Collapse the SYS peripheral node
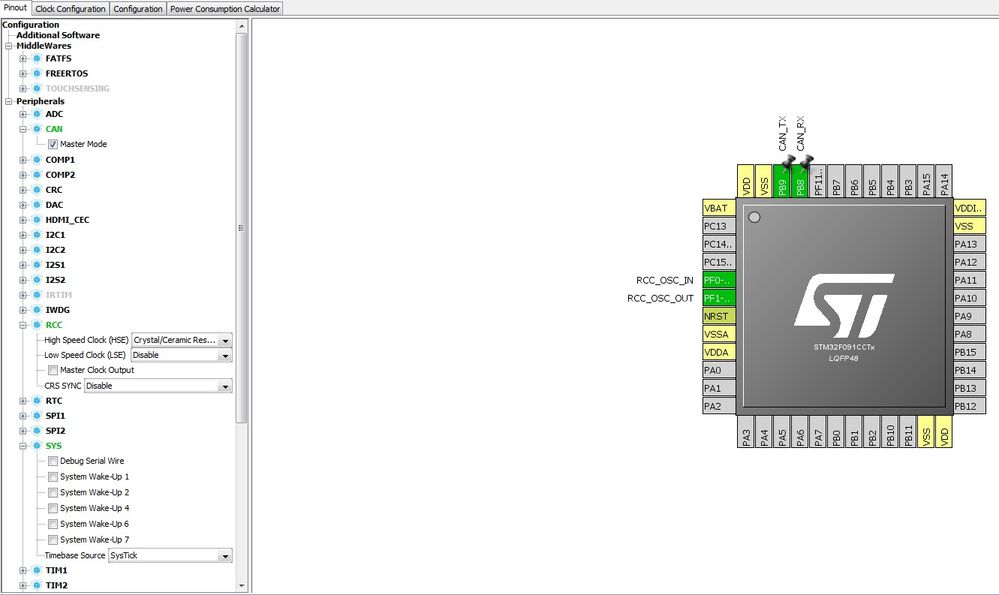The width and height of the screenshot is (999, 595). click(x=23, y=447)
